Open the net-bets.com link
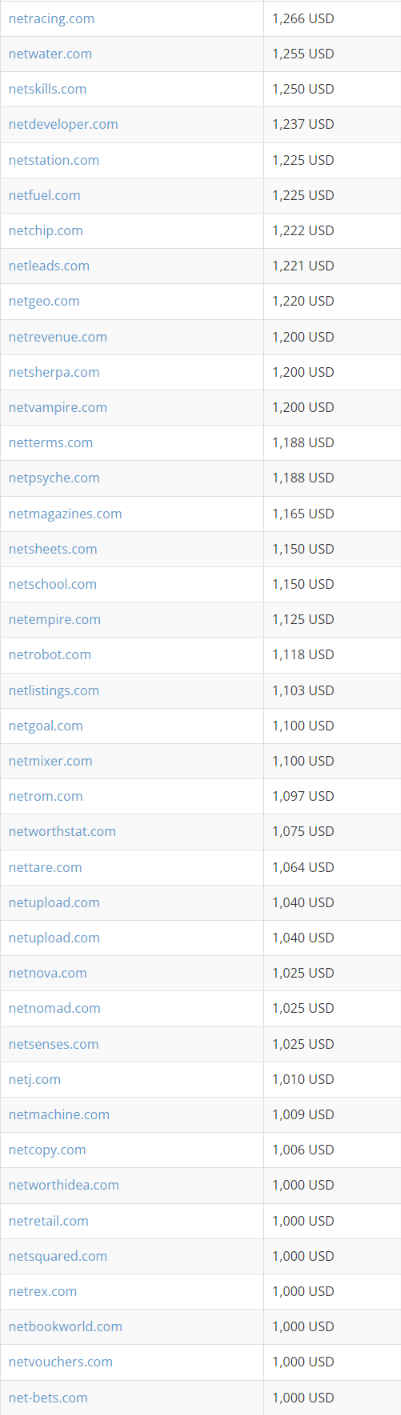The height and width of the screenshot is (1415, 401). [x=48, y=1397]
